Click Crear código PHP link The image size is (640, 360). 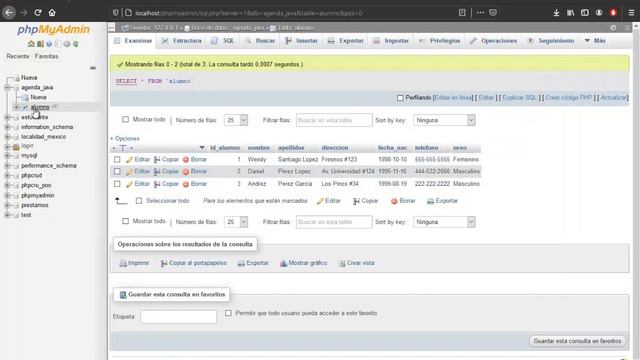pos(569,98)
